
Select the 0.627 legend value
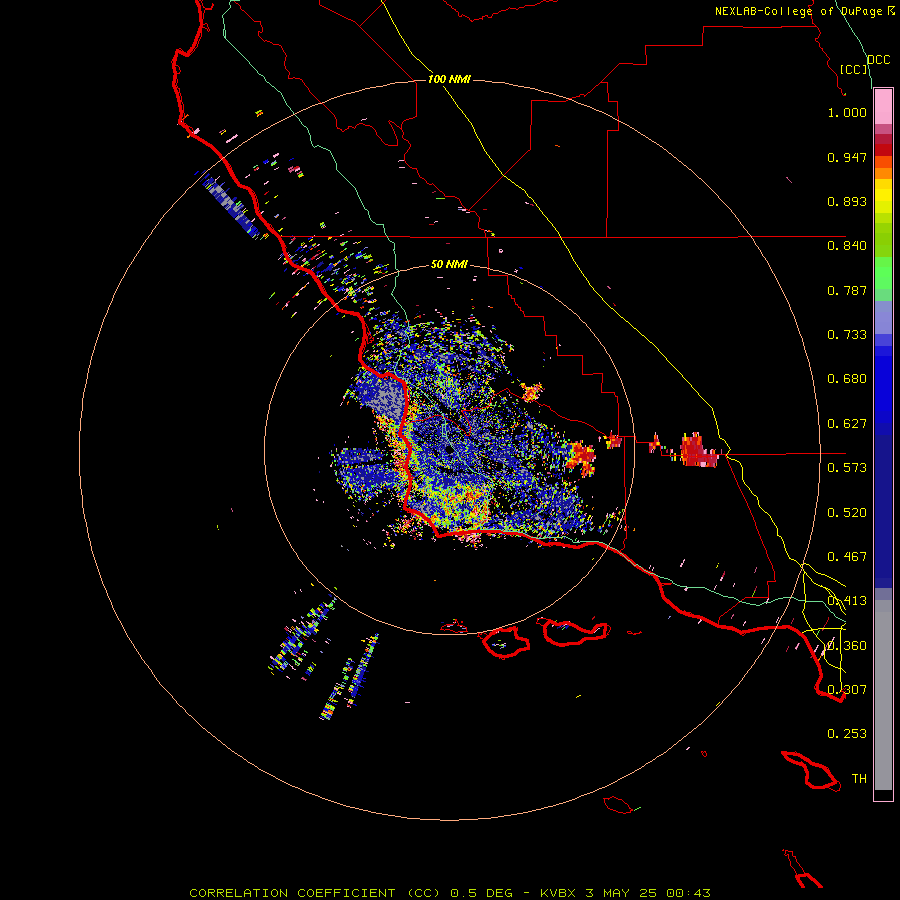pyautogui.click(x=847, y=424)
